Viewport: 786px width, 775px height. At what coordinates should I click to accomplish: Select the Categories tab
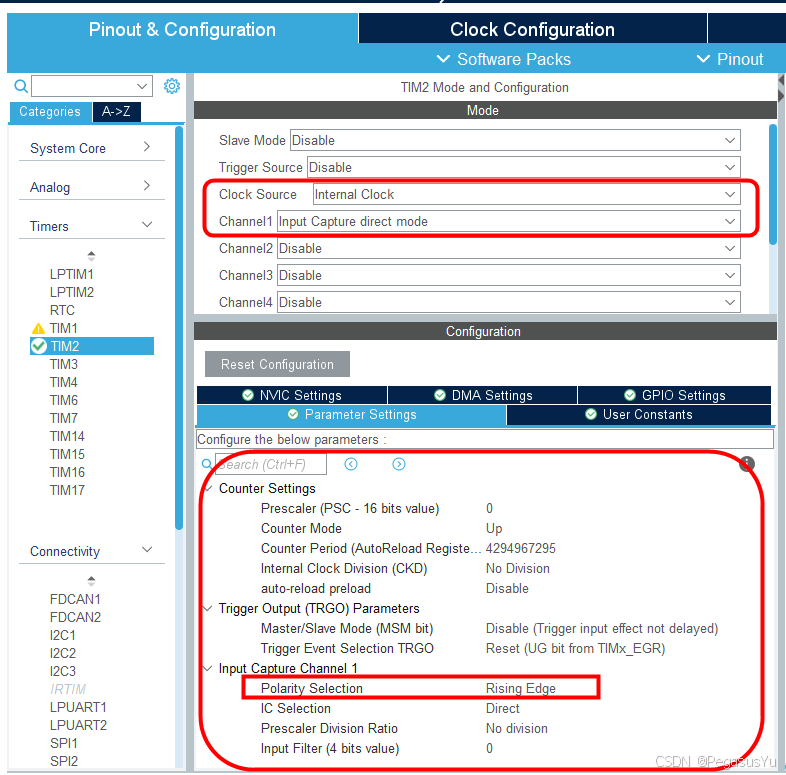(50, 112)
